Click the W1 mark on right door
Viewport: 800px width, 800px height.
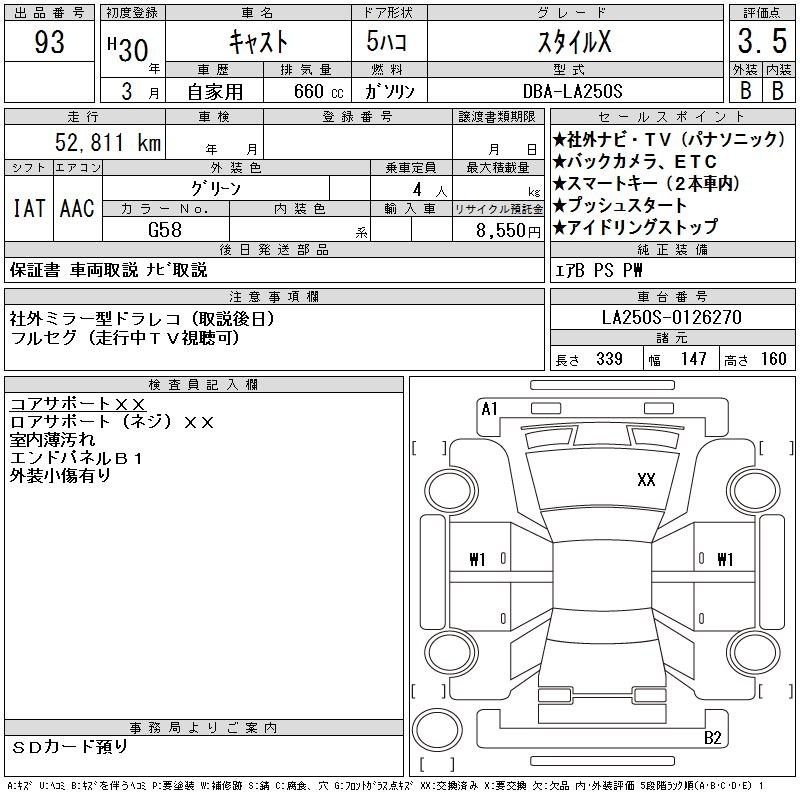pos(726,559)
